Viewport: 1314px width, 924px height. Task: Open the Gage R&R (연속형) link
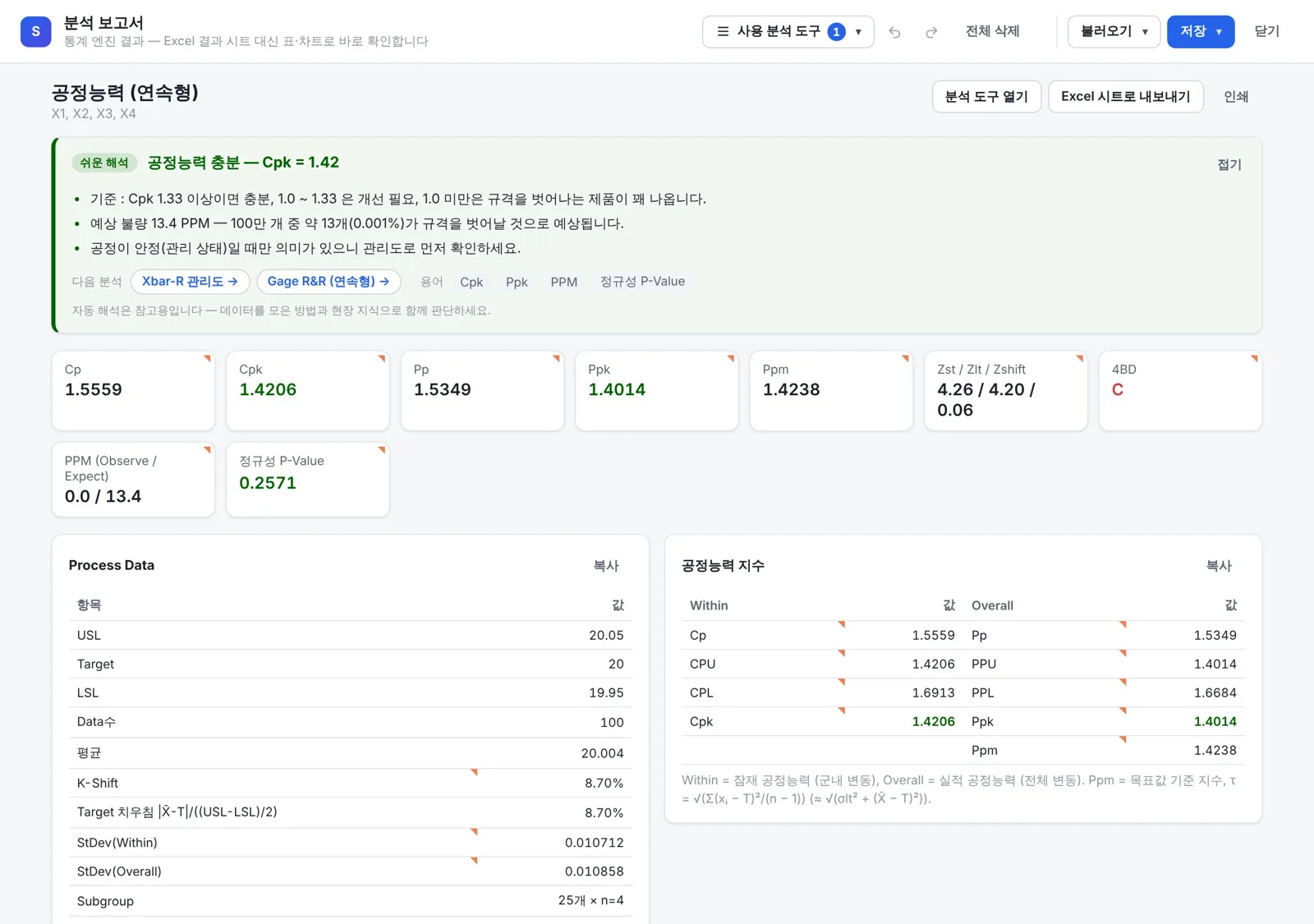click(x=328, y=281)
